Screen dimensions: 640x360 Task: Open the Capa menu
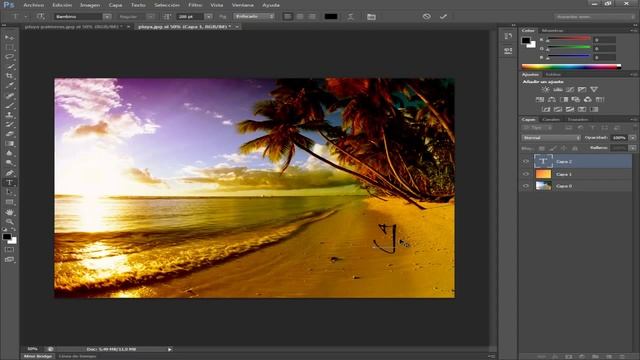tap(115, 5)
